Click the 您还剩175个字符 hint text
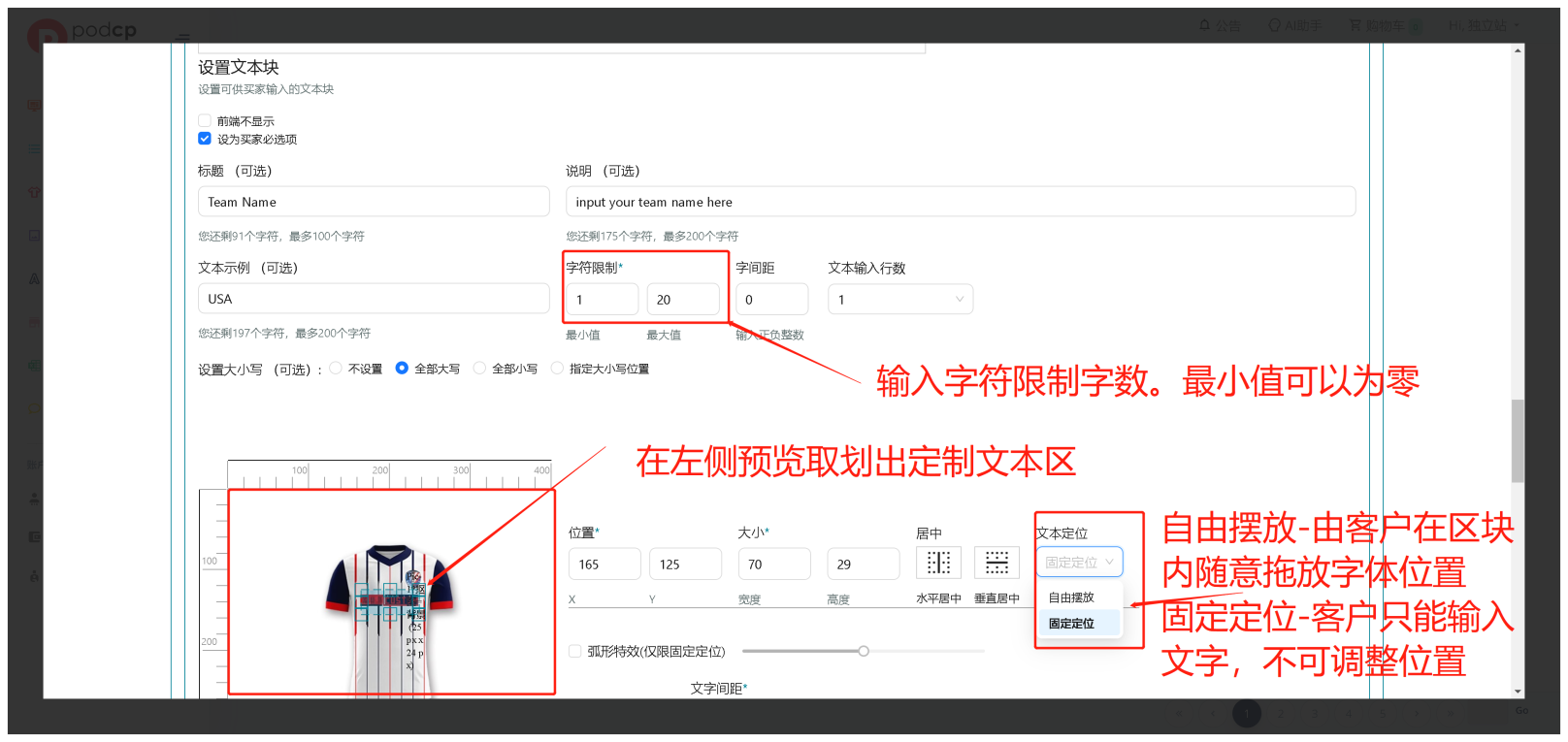 point(652,236)
